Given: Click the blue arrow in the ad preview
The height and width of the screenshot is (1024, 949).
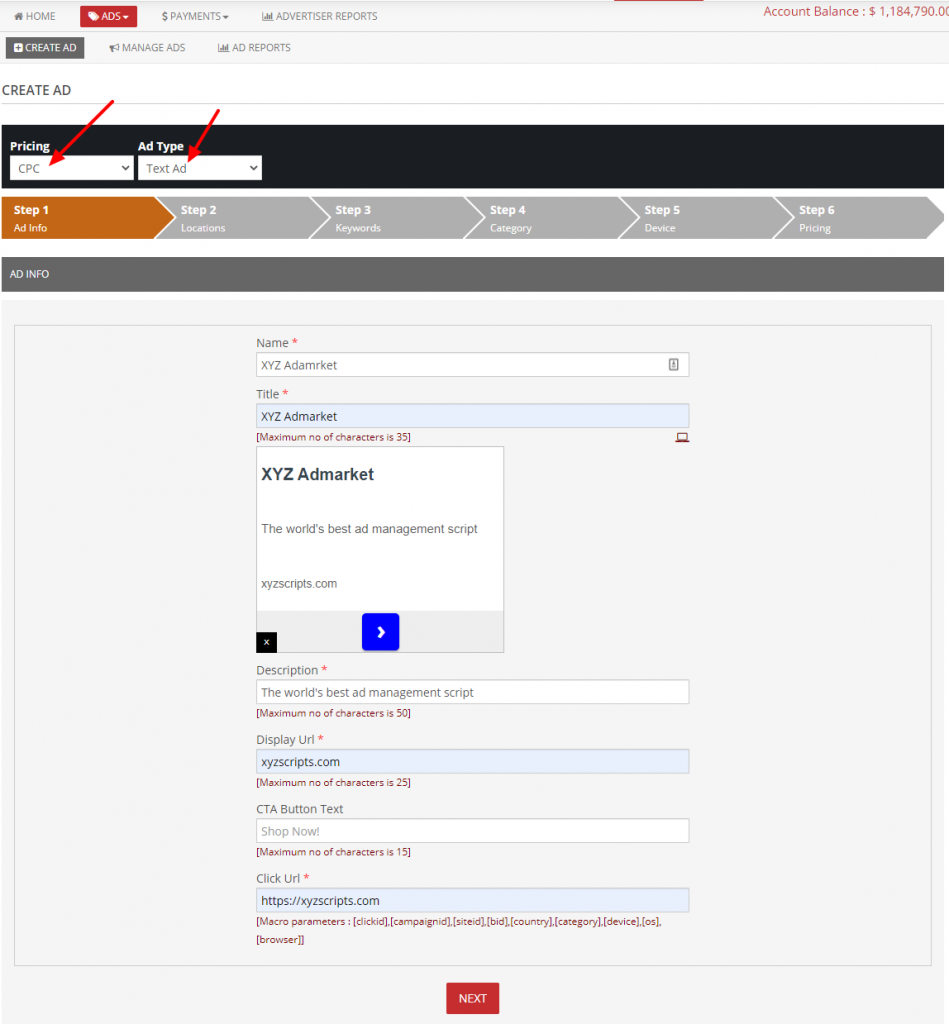Looking at the screenshot, I should click(380, 631).
